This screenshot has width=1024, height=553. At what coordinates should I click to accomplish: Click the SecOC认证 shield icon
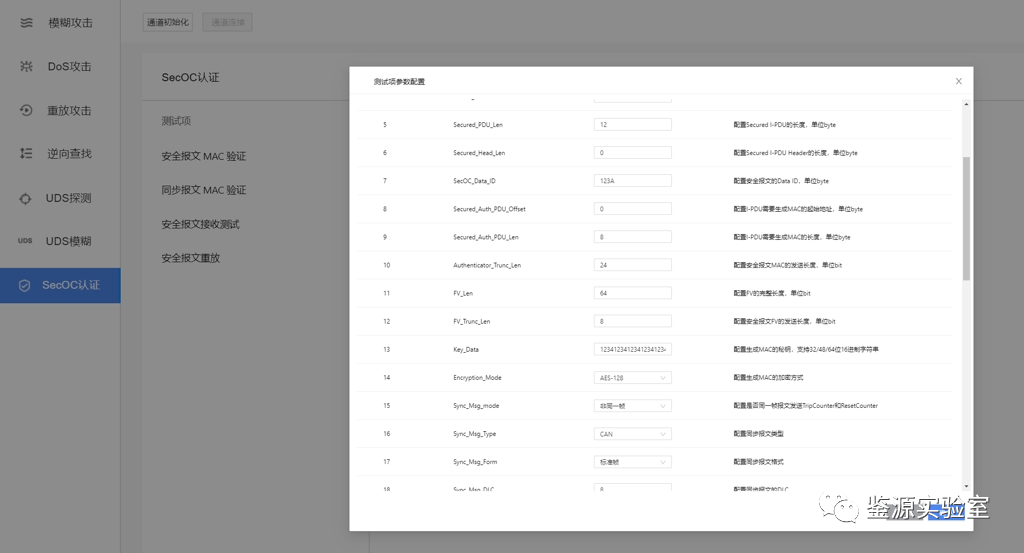[26, 285]
